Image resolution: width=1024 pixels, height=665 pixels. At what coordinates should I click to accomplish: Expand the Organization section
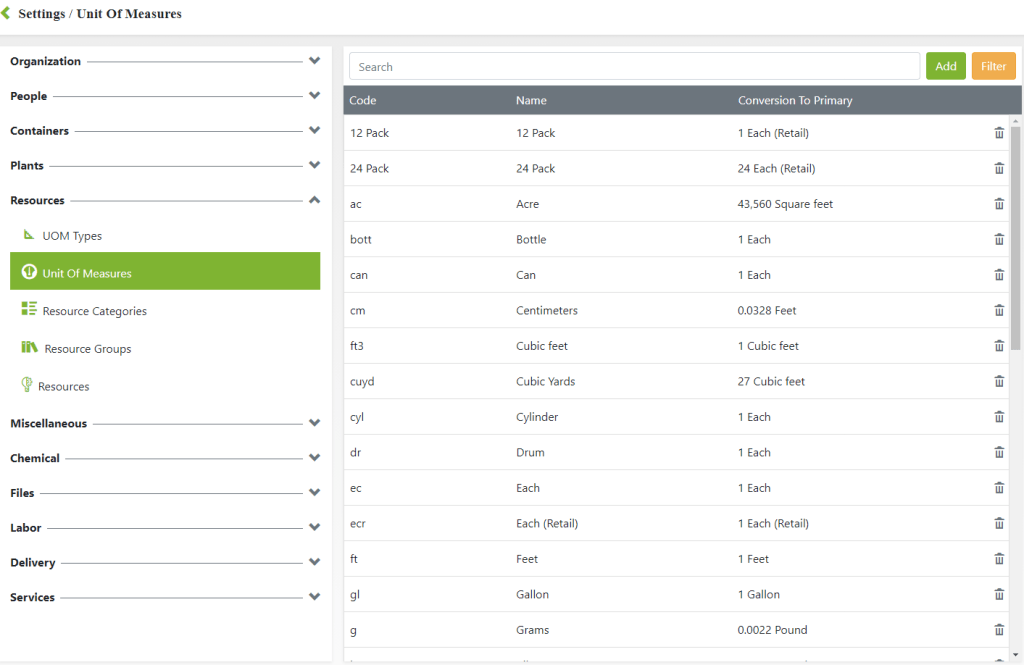pyautogui.click(x=314, y=61)
